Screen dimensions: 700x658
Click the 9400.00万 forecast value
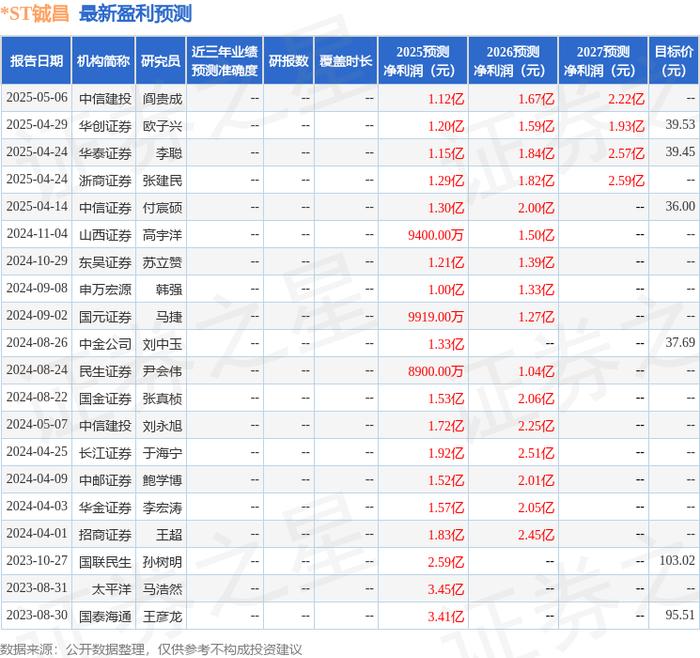[x=436, y=235]
